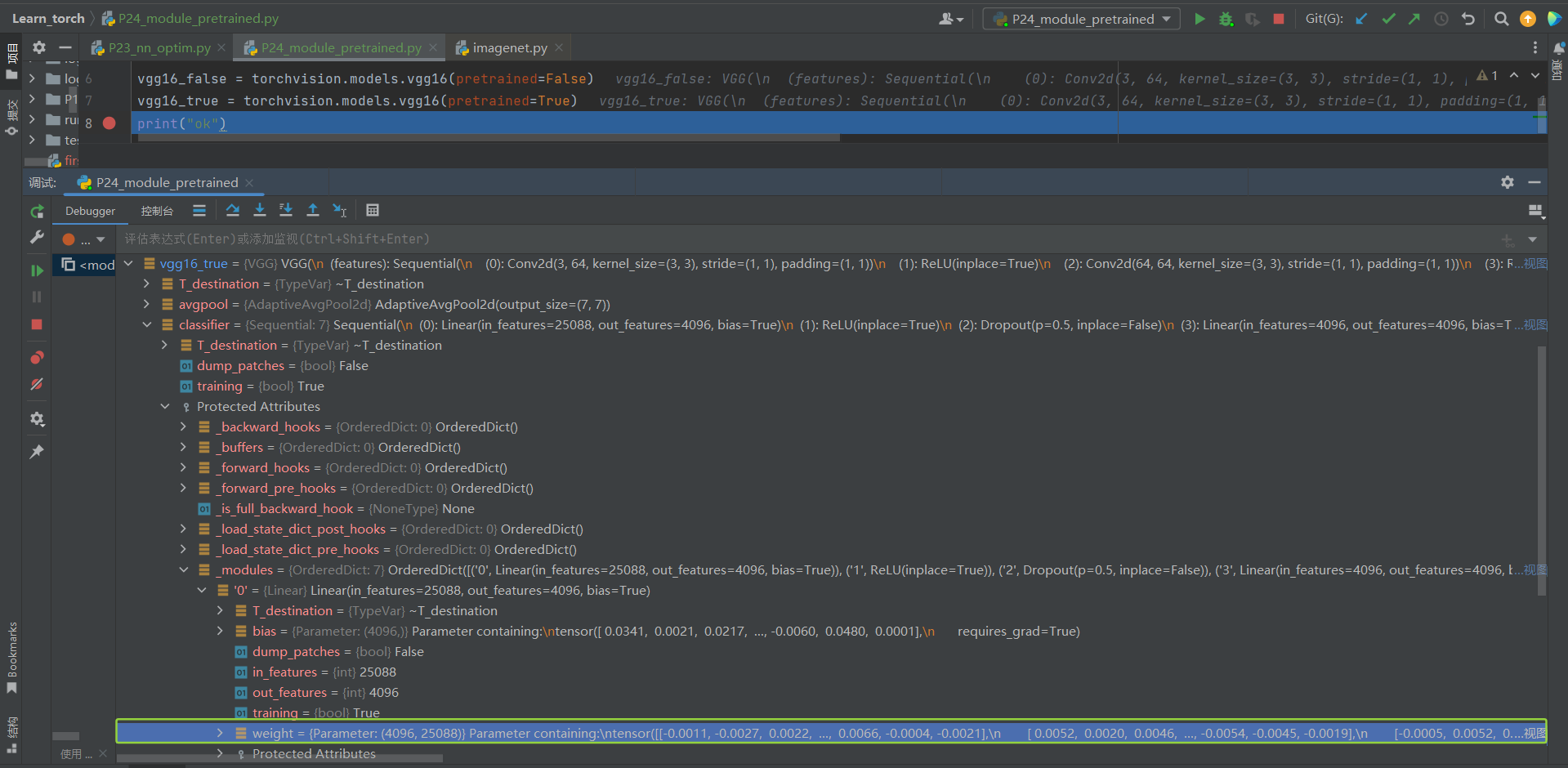Expand the _buffers node
Image resolution: width=1568 pixels, height=768 pixels.
click(183, 448)
